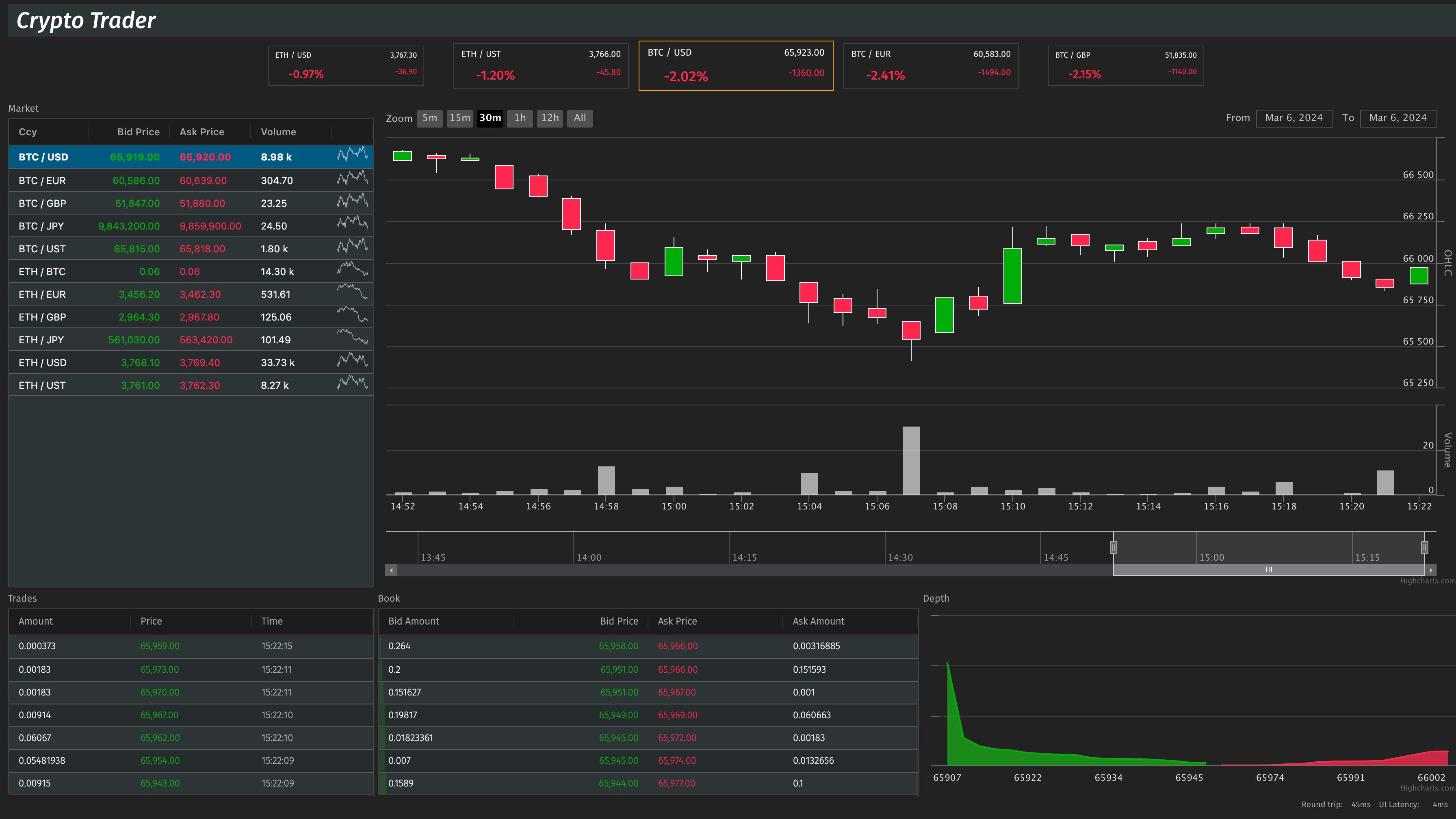The height and width of the screenshot is (819, 1456).
Task: Click the ETH / BTC row sparkline icon
Action: point(353,270)
